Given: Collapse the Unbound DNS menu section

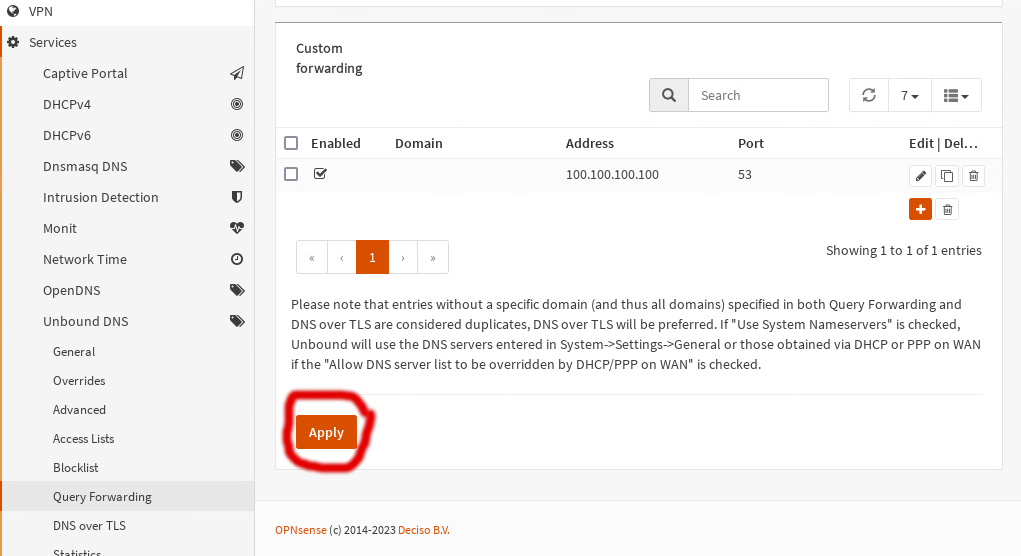Looking at the screenshot, I should pyautogui.click(x=85, y=321).
